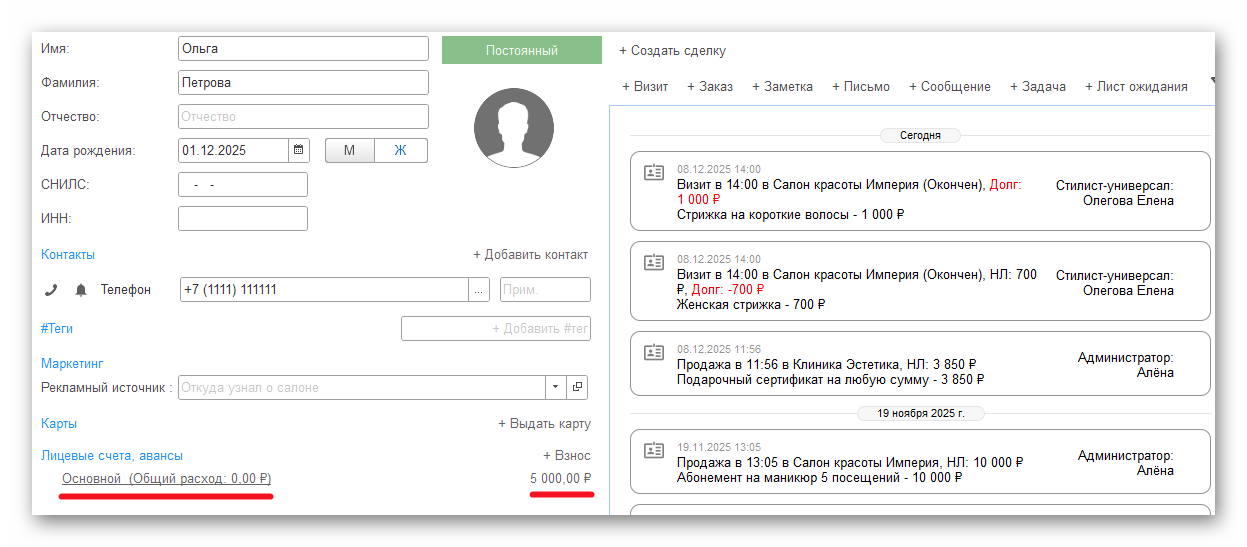
Task: Expand the Рекламный источник dropdown arrow
Action: pyautogui.click(x=556, y=387)
